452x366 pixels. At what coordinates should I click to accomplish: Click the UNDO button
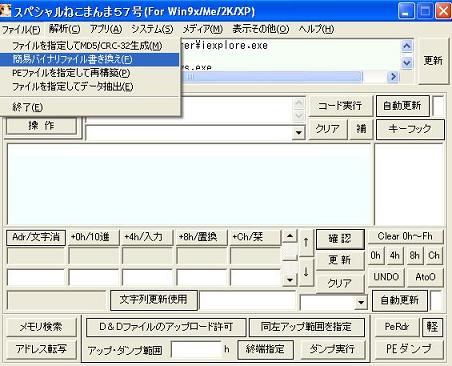tap(386, 277)
